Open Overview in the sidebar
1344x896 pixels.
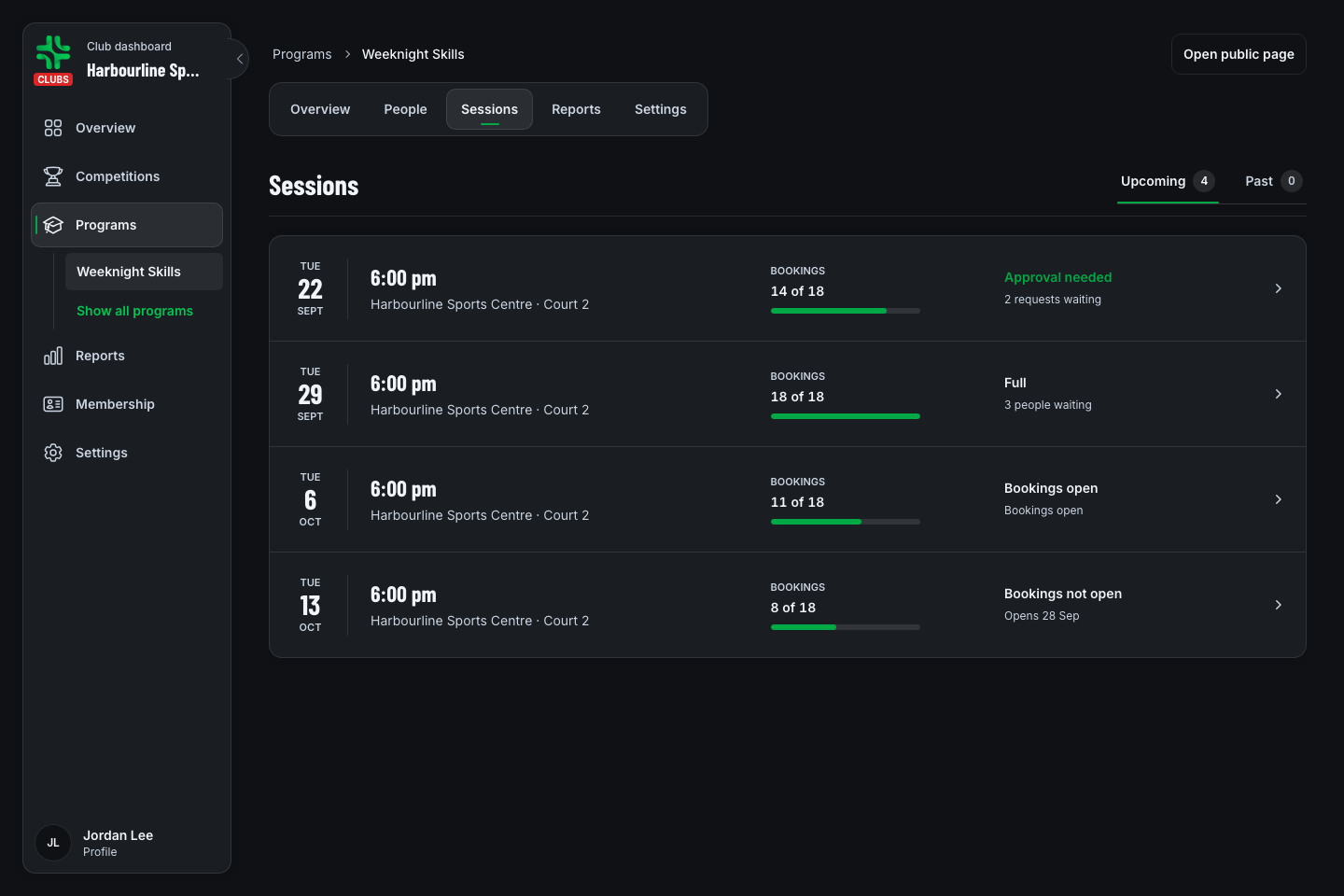click(127, 128)
